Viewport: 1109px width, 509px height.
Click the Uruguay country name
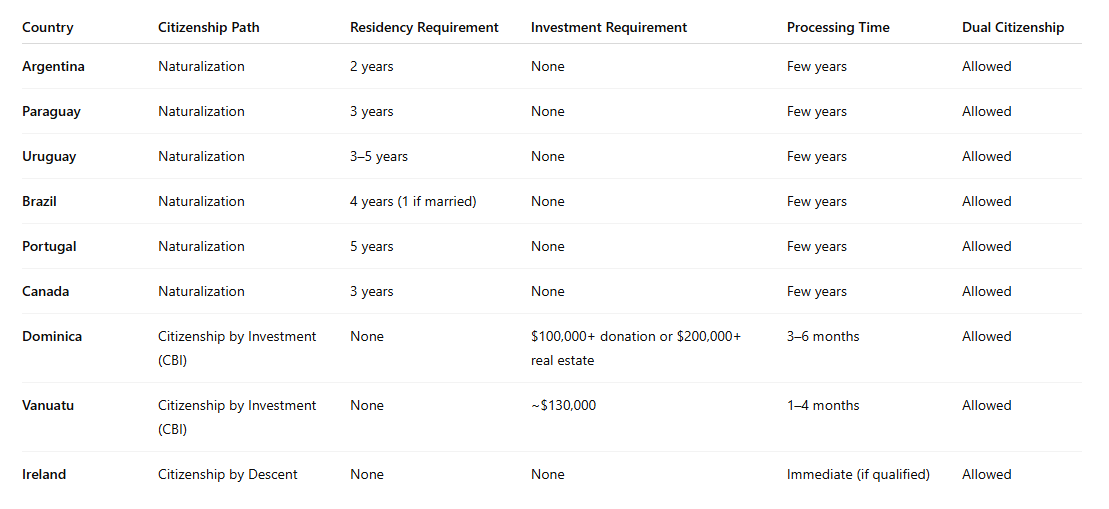(49, 157)
